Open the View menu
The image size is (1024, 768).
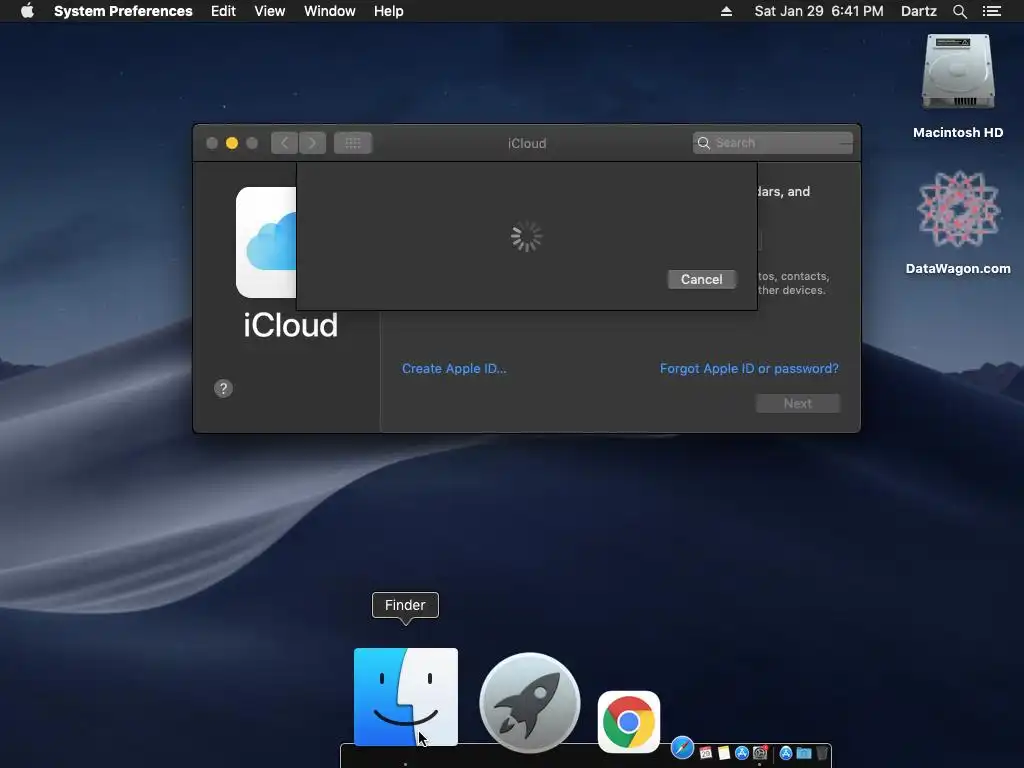pos(270,11)
